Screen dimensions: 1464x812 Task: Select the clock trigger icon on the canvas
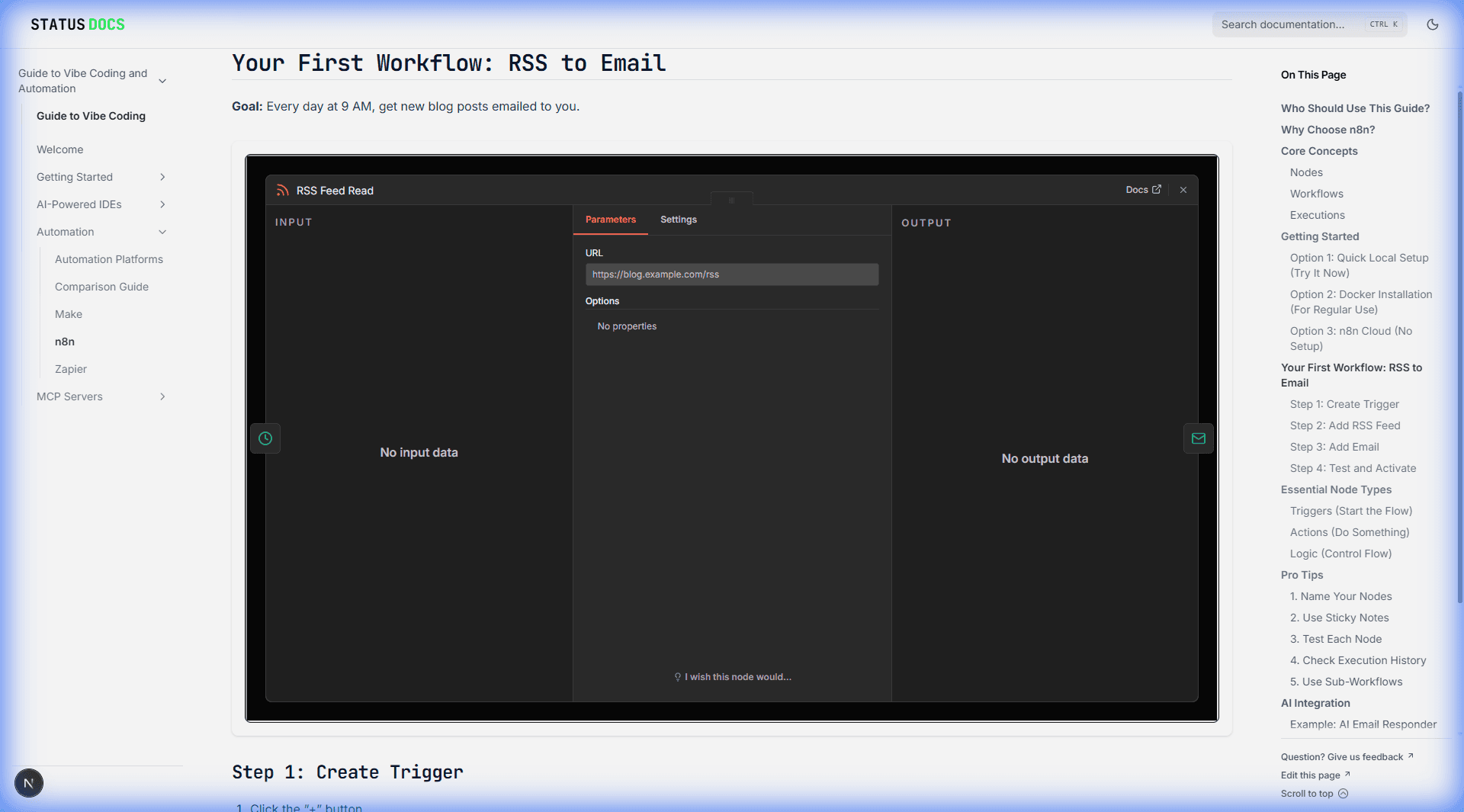pyautogui.click(x=265, y=438)
